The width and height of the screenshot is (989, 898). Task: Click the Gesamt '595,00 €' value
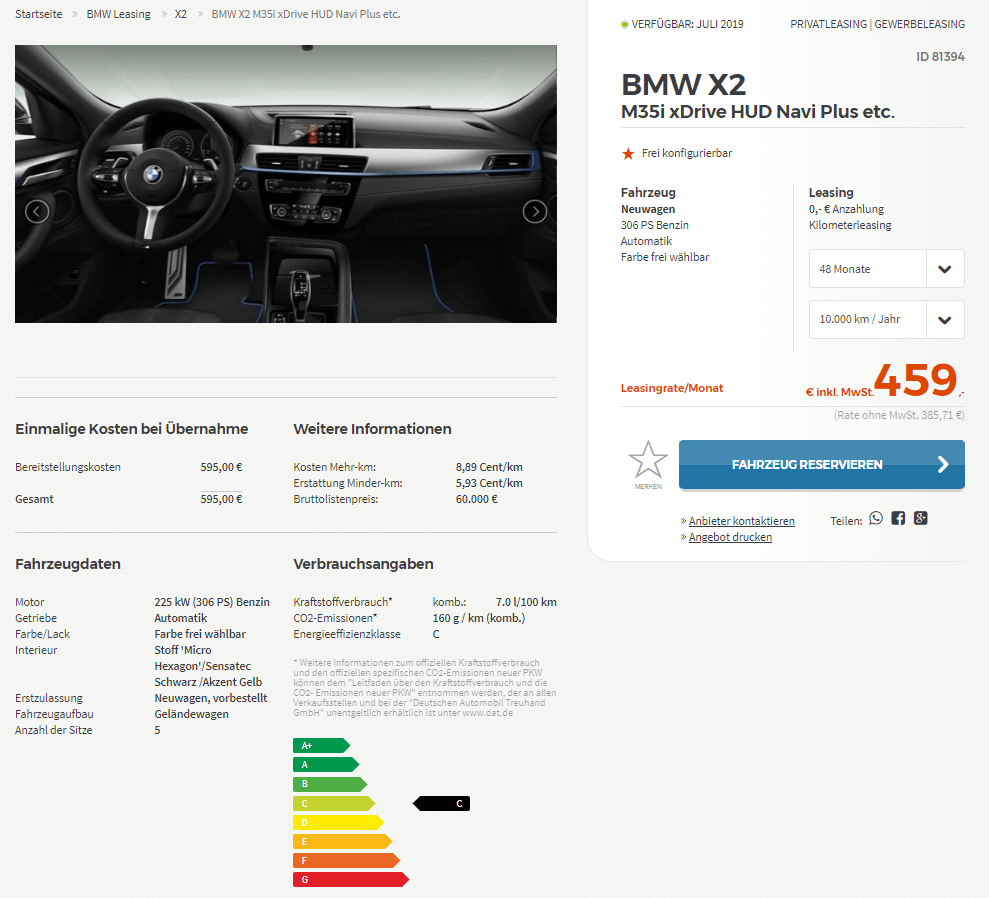pyautogui.click(x=221, y=499)
